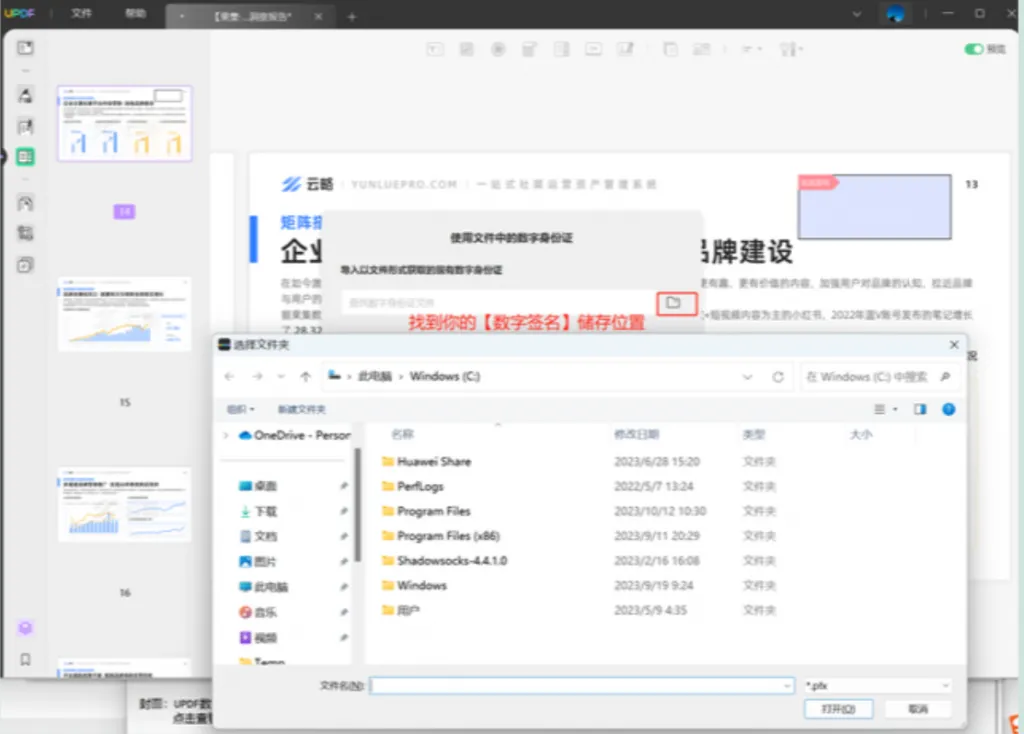This screenshot has width=1024, height=734.
Task: Open the 帮助 menu in UPDF
Action: coord(135,13)
